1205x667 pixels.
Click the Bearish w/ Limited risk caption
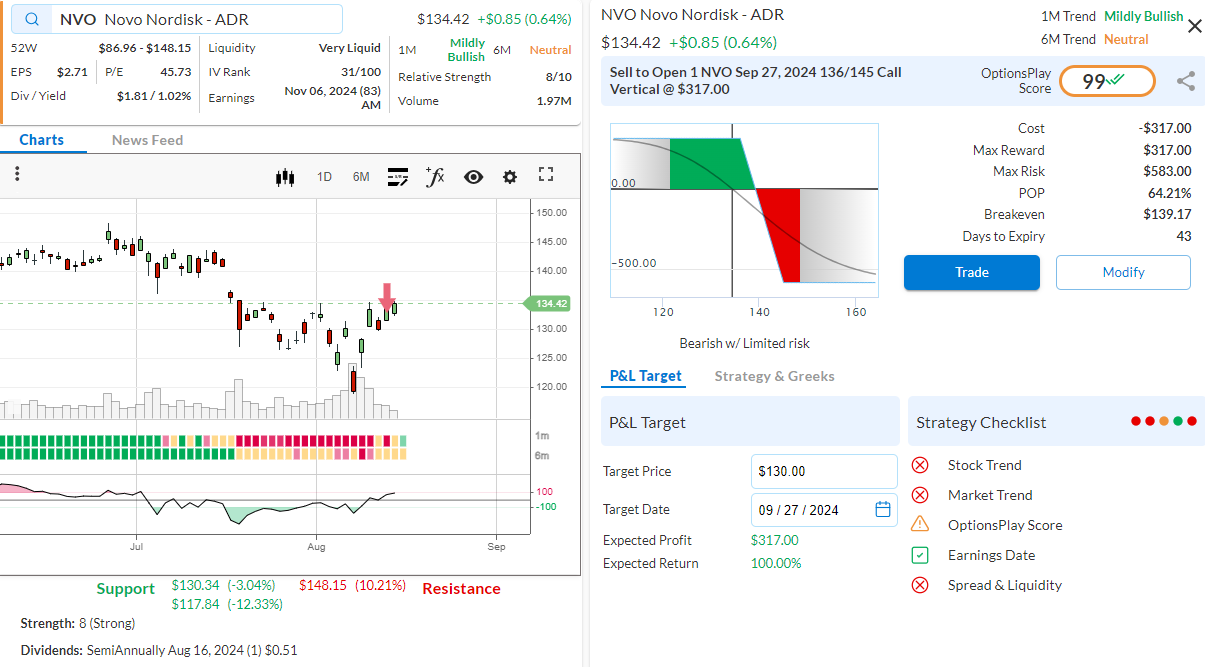pyautogui.click(x=744, y=343)
